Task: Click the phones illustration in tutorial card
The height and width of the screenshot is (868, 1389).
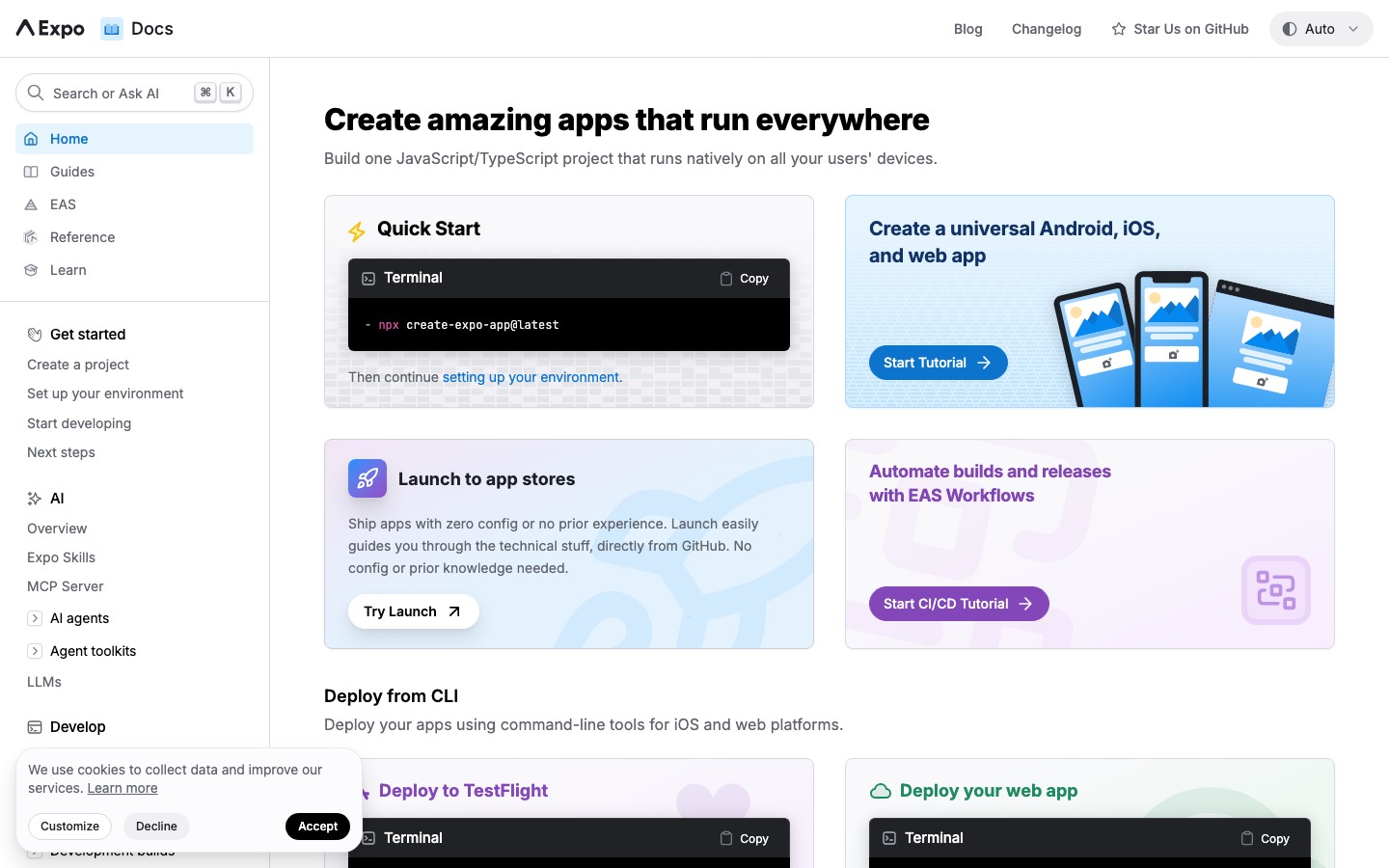Action: point(1194,339)
